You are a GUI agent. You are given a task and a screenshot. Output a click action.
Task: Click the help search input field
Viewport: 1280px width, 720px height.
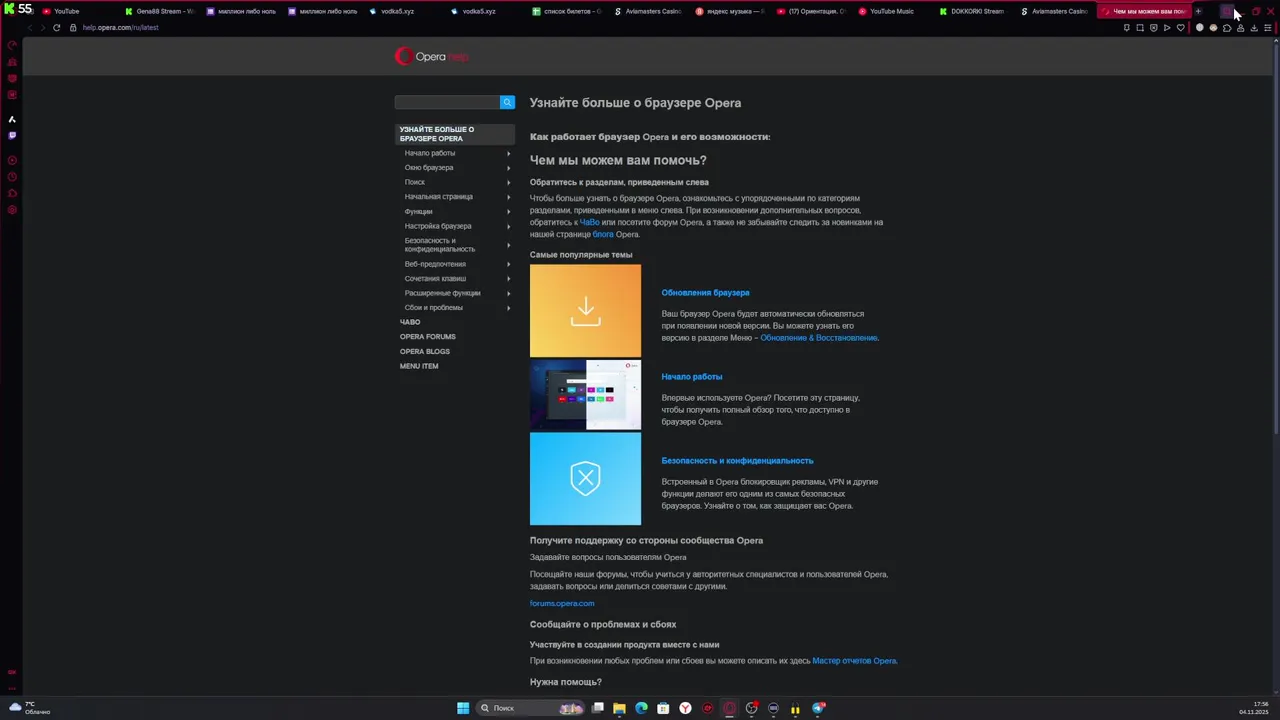(447, 102)
